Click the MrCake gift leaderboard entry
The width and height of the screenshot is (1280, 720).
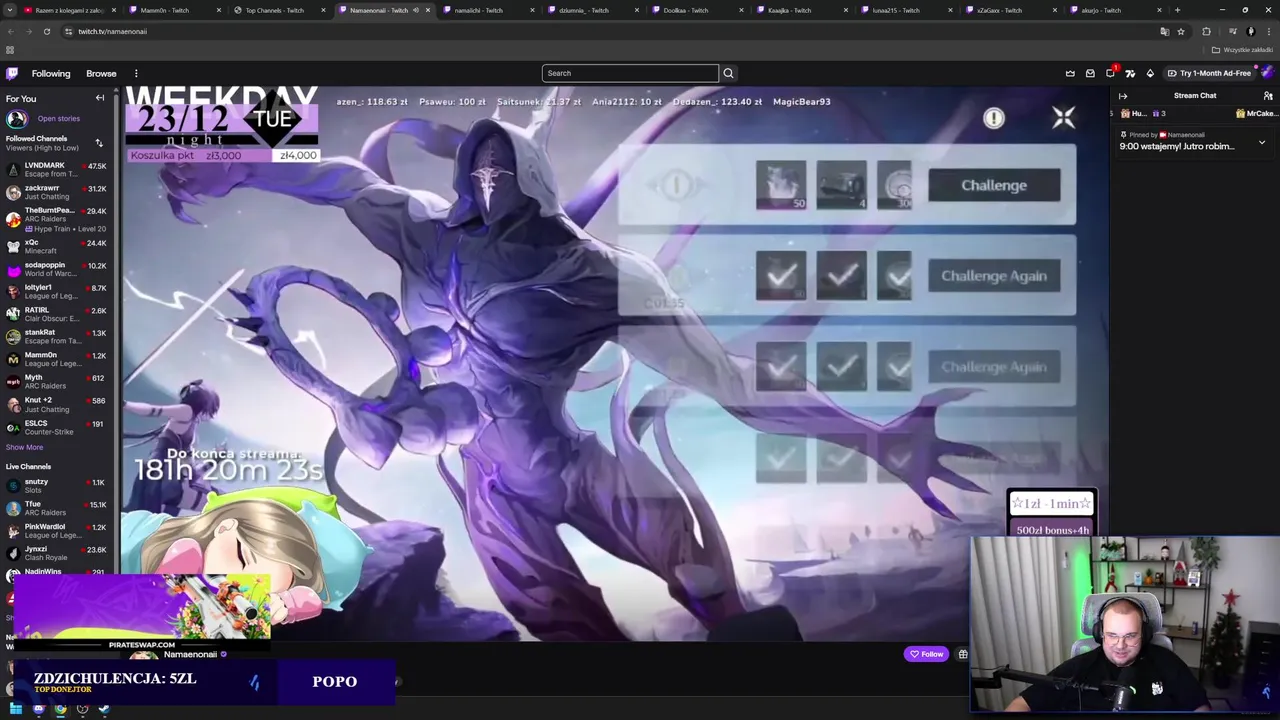click(x=1258, y=113)
